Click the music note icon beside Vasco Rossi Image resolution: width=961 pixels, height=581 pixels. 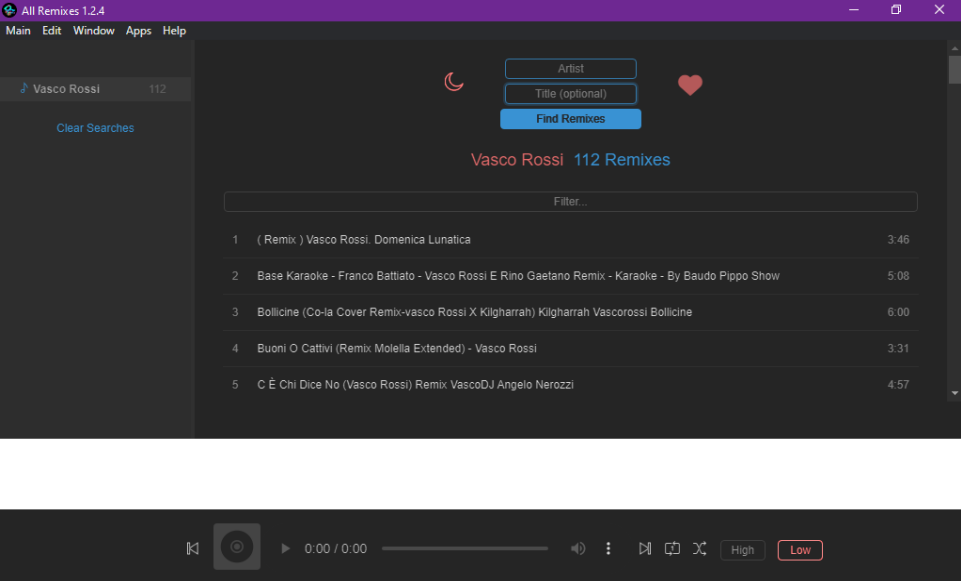24,88
